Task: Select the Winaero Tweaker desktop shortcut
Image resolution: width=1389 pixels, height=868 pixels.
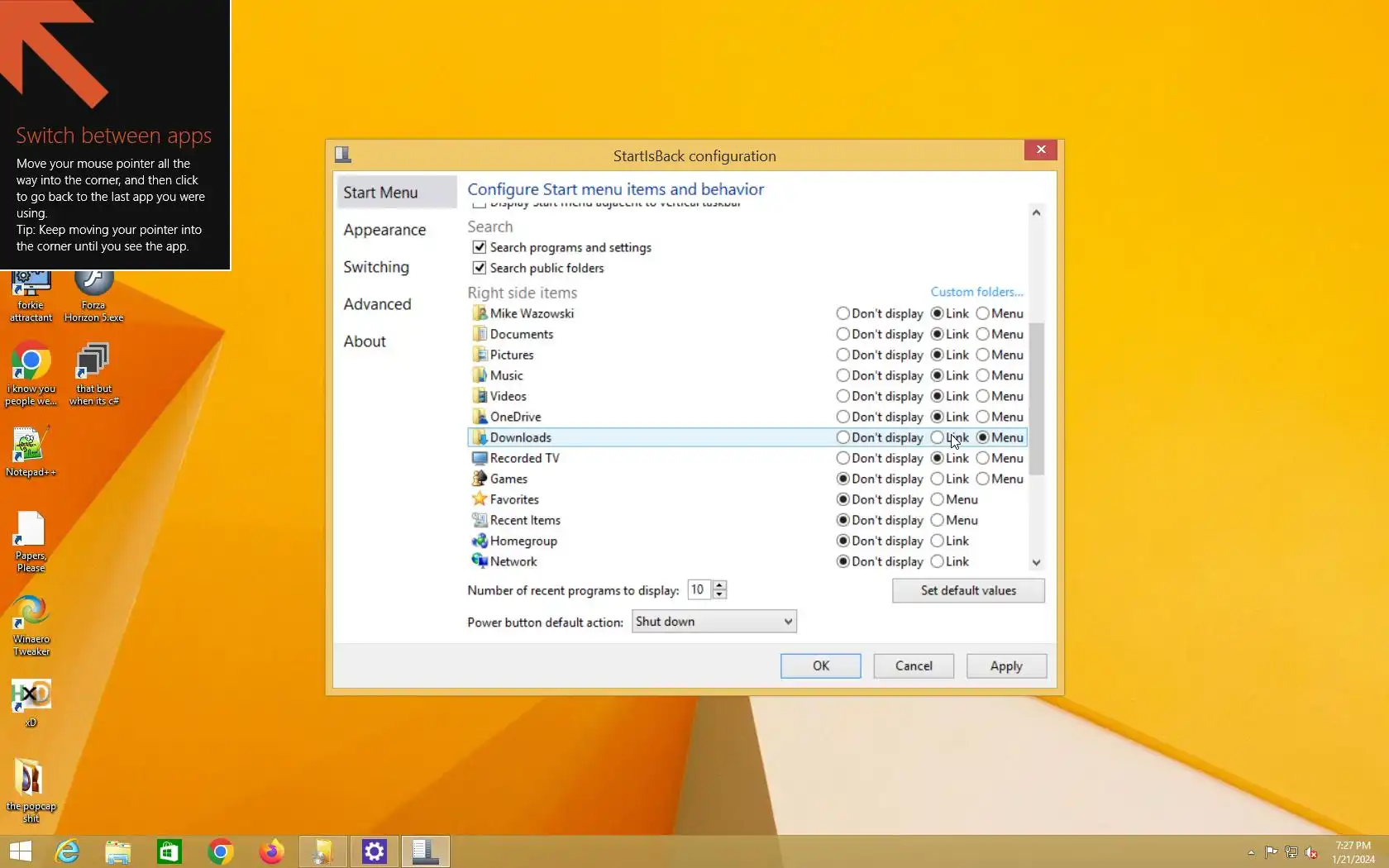Action: 31,626
